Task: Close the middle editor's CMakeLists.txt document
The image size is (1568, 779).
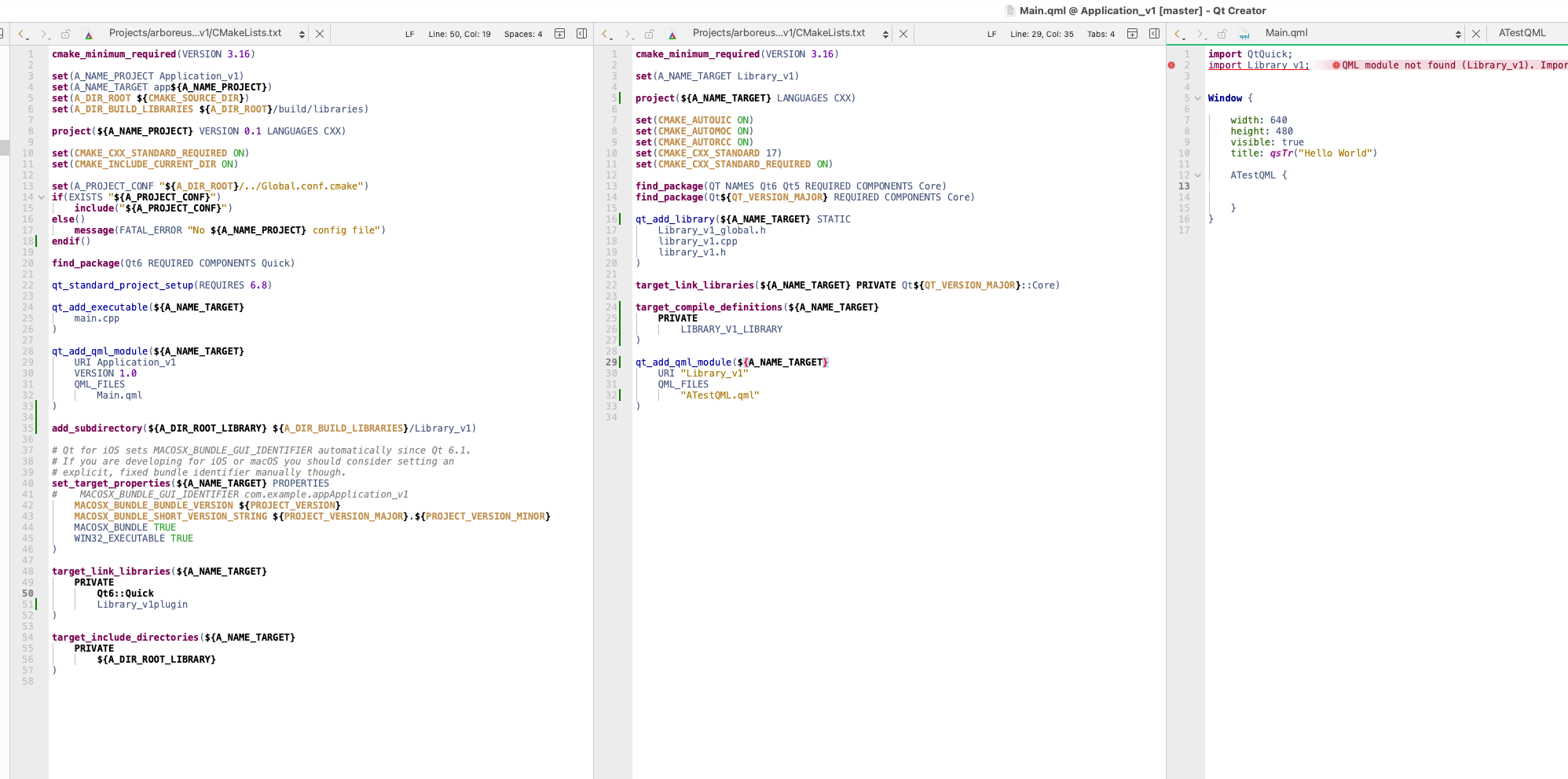Action: [903, 34]
